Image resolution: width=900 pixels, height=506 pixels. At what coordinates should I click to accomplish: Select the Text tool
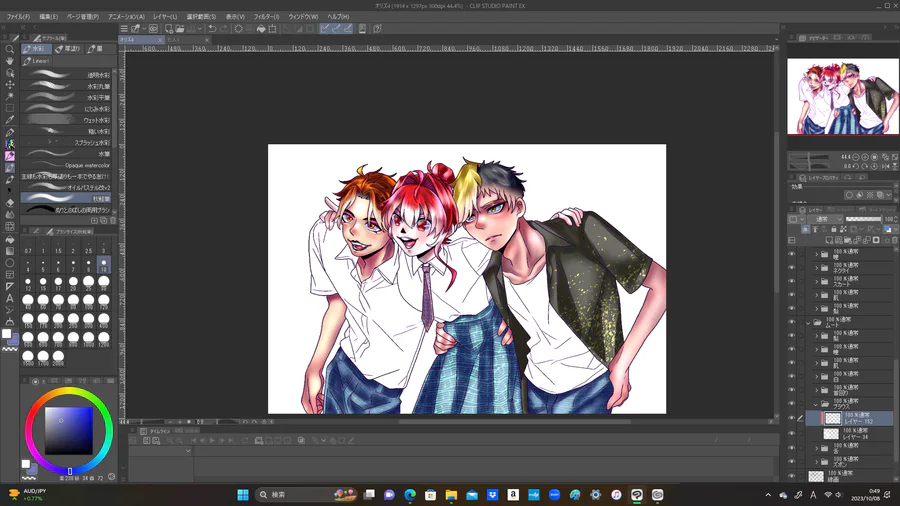point(10,298)
